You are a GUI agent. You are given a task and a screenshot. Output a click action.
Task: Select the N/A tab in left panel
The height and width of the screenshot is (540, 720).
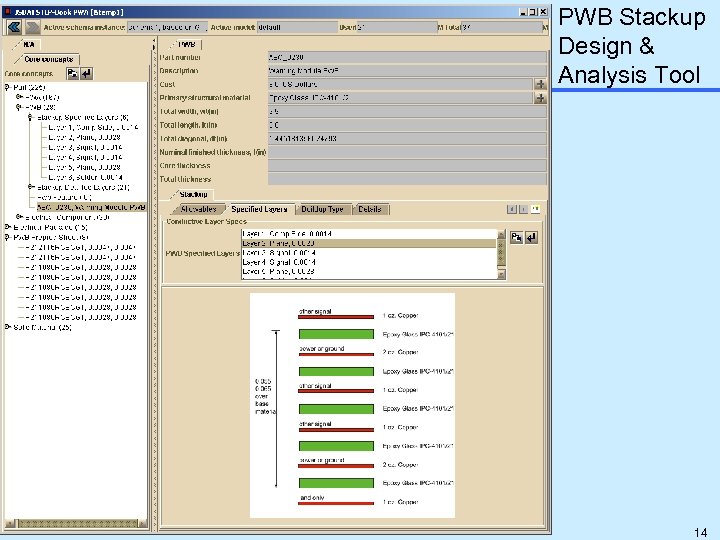[28, 45]
